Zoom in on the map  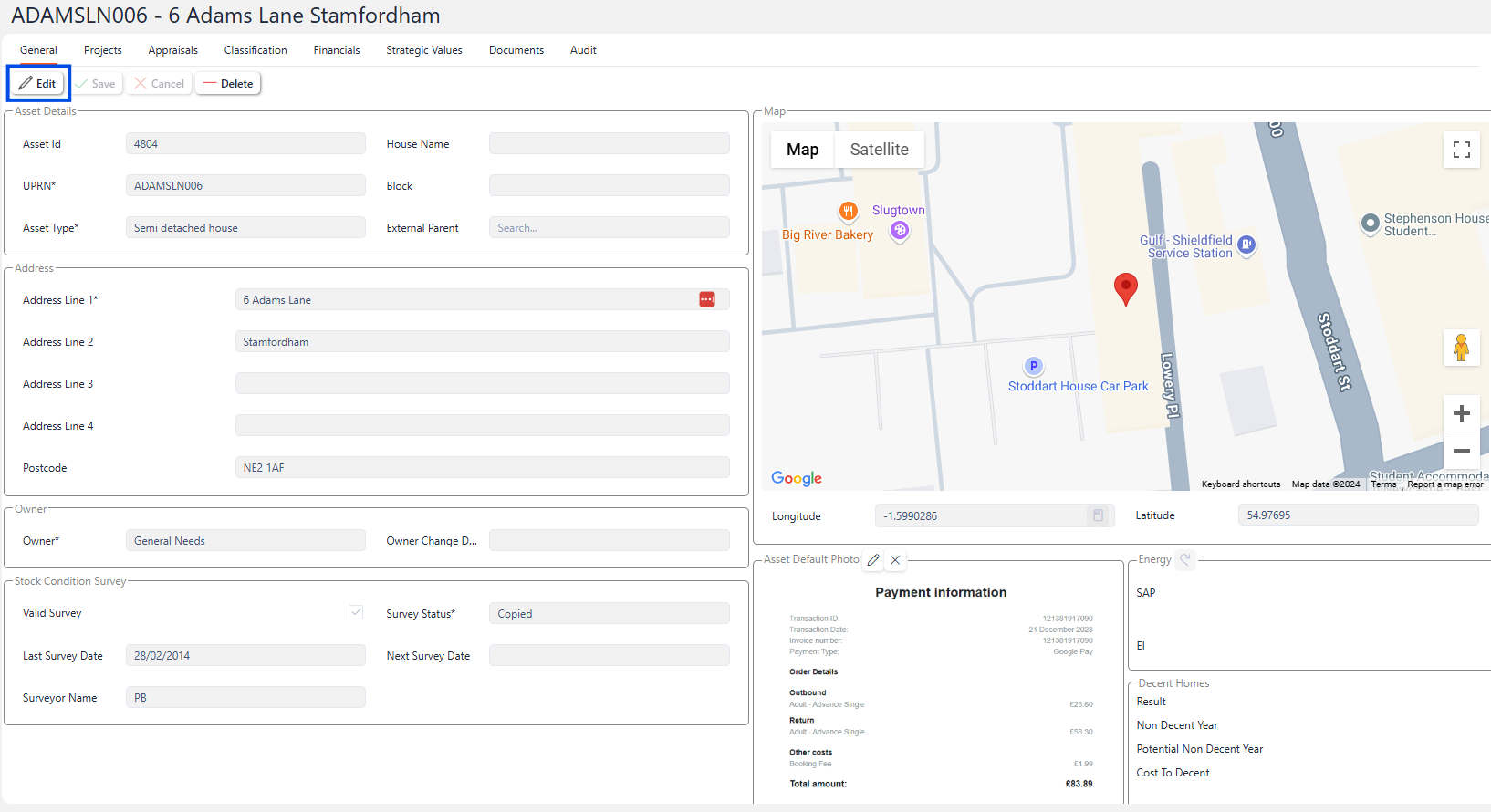coord(1461,413)
